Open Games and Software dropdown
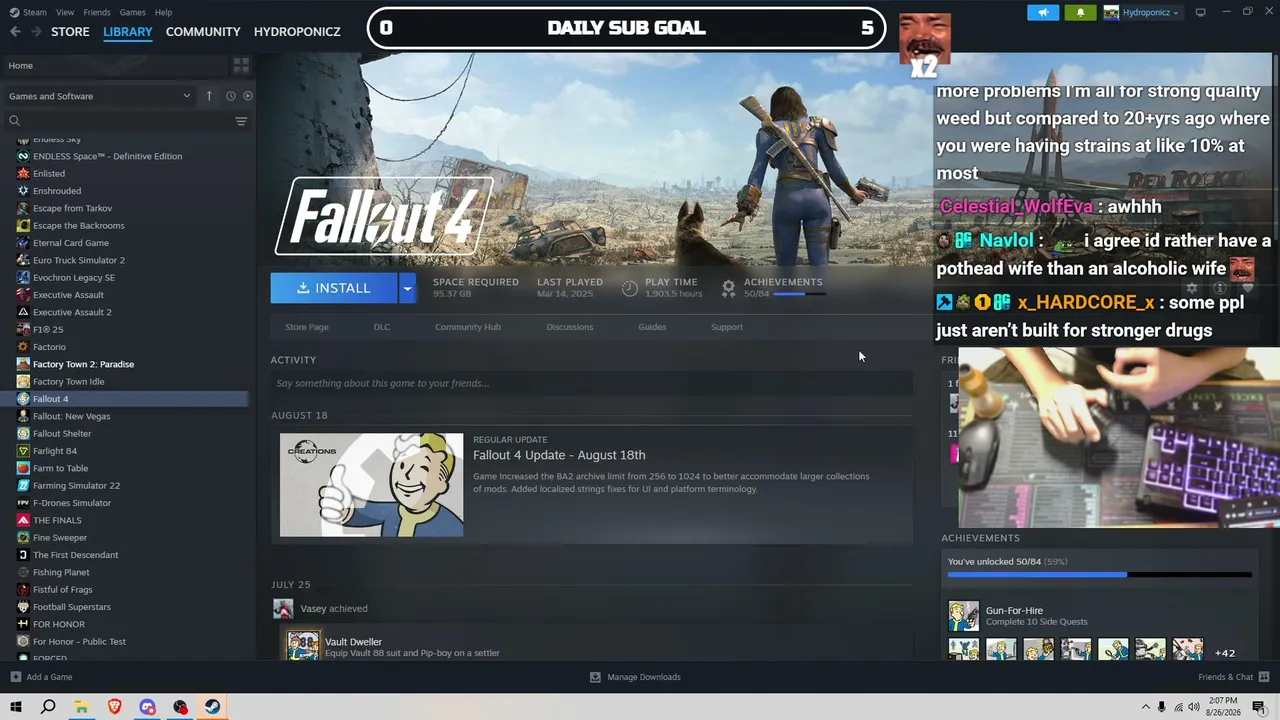This screenshot has width=1280, height=720. pyautogui.click(x=100, y=96)
